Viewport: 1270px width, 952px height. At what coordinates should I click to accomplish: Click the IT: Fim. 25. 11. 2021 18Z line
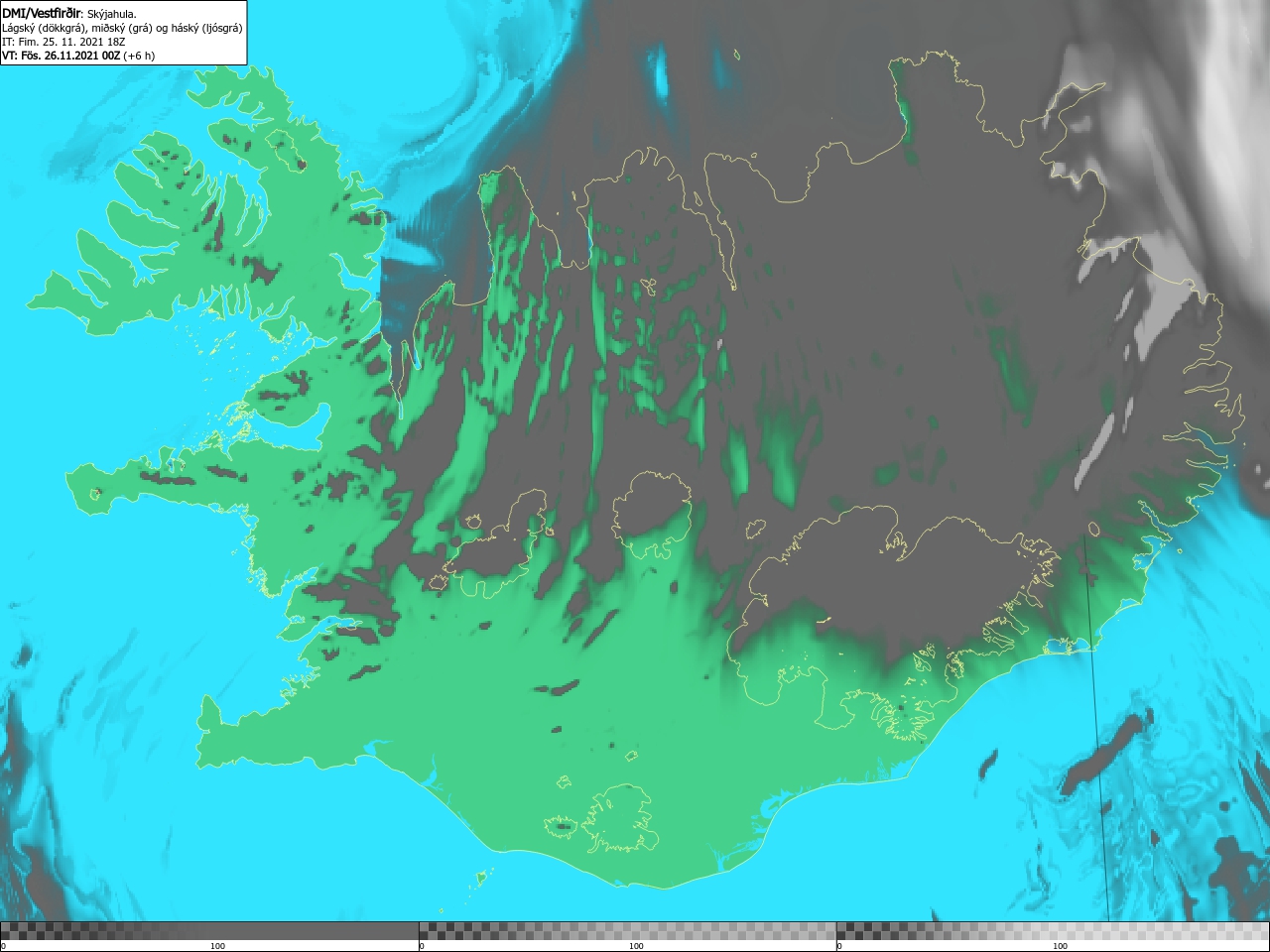click(x=63, y=42)
